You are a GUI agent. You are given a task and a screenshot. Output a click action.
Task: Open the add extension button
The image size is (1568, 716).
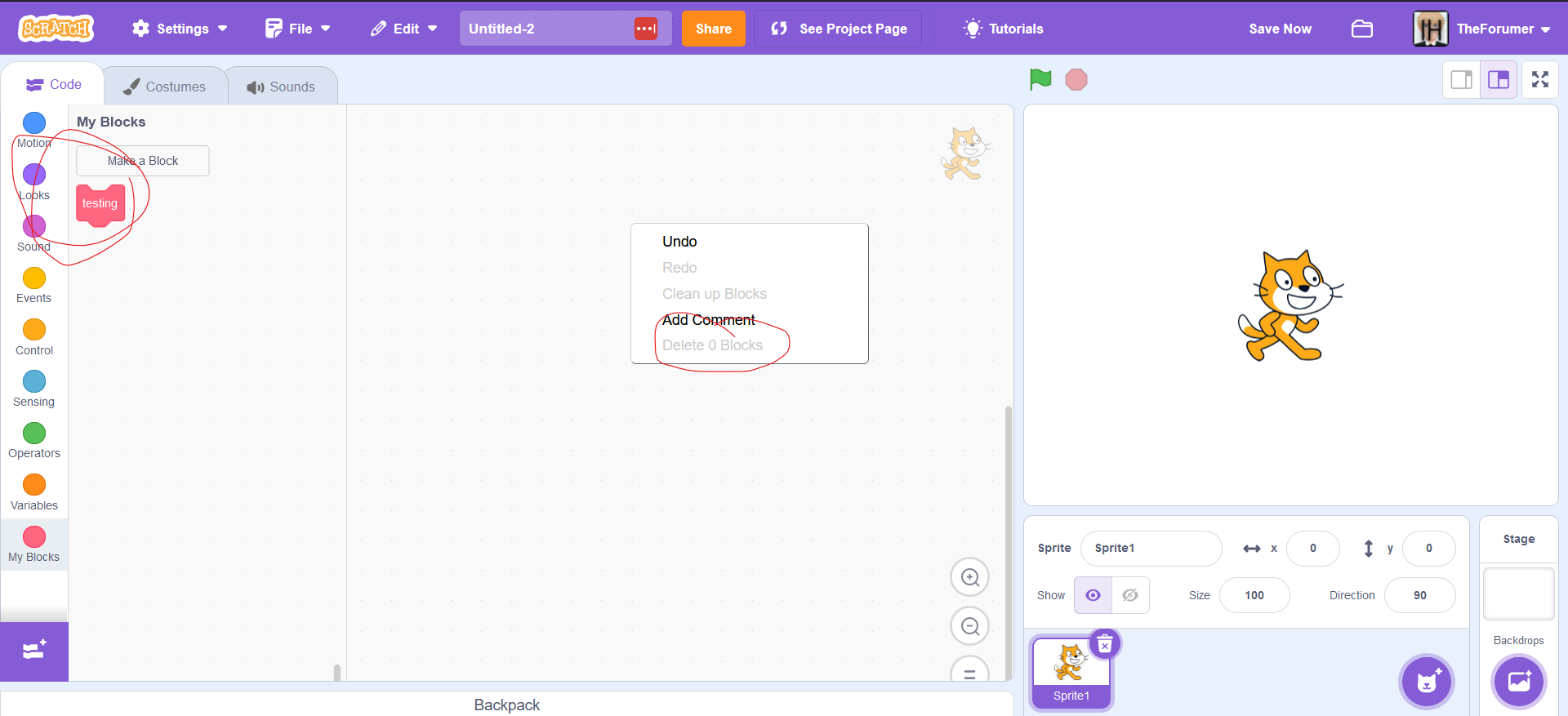pyautogui.click(x=34, y=651)
